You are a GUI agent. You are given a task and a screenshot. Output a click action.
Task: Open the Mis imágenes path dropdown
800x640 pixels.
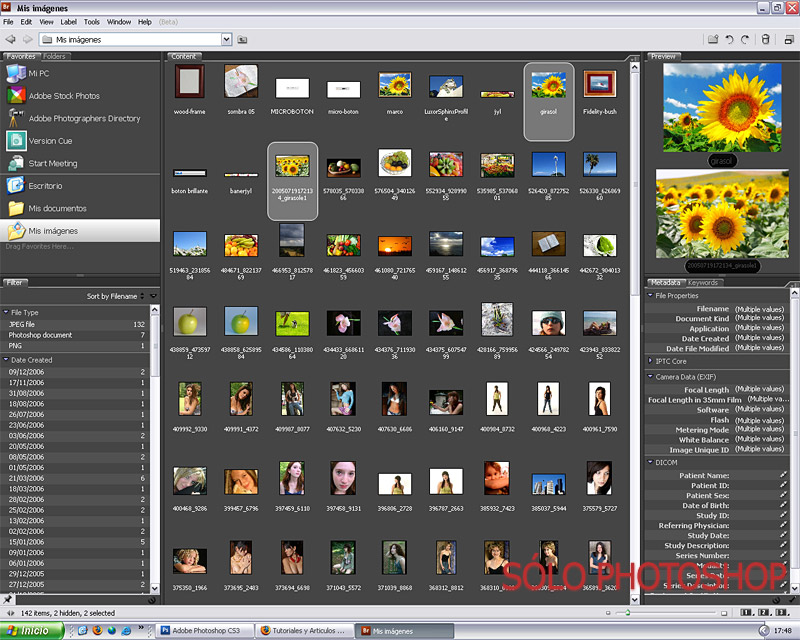226,39
